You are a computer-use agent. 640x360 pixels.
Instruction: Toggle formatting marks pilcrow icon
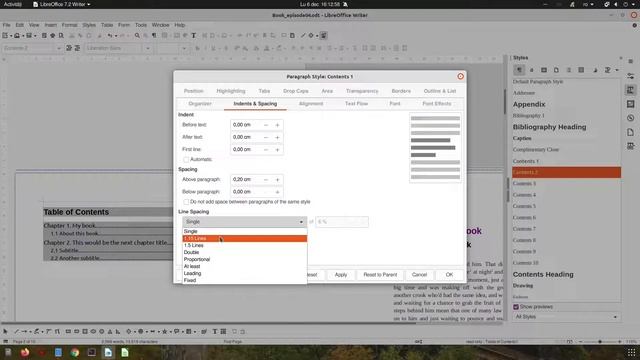154,36
